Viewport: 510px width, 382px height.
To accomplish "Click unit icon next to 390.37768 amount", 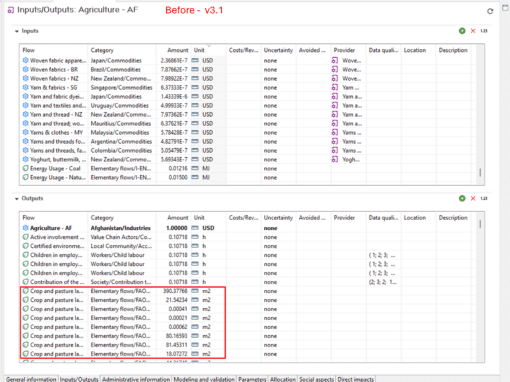I will [x=195, y=291].
